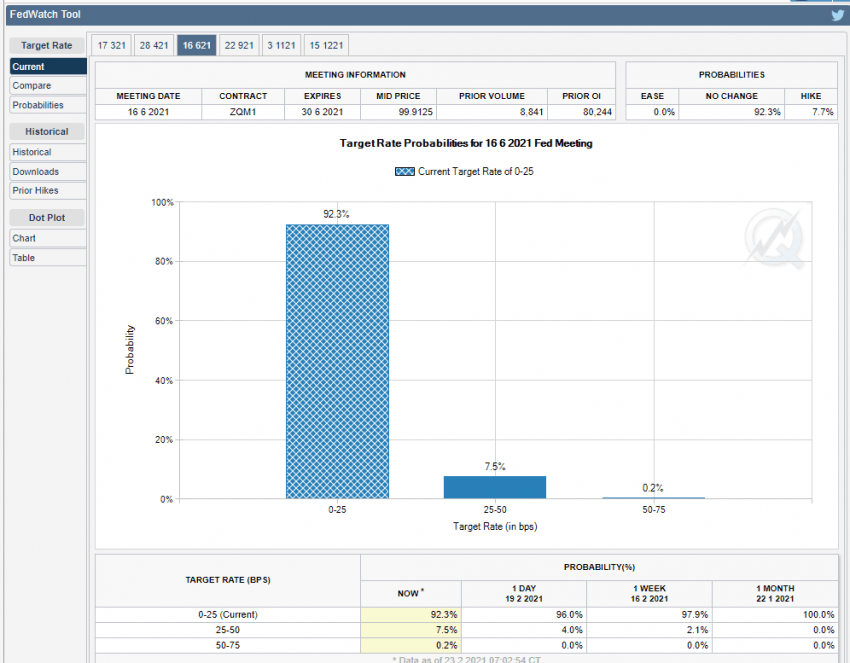Click the NOW column header
Viewport: 850px width, 663px height.
(410, 594)
